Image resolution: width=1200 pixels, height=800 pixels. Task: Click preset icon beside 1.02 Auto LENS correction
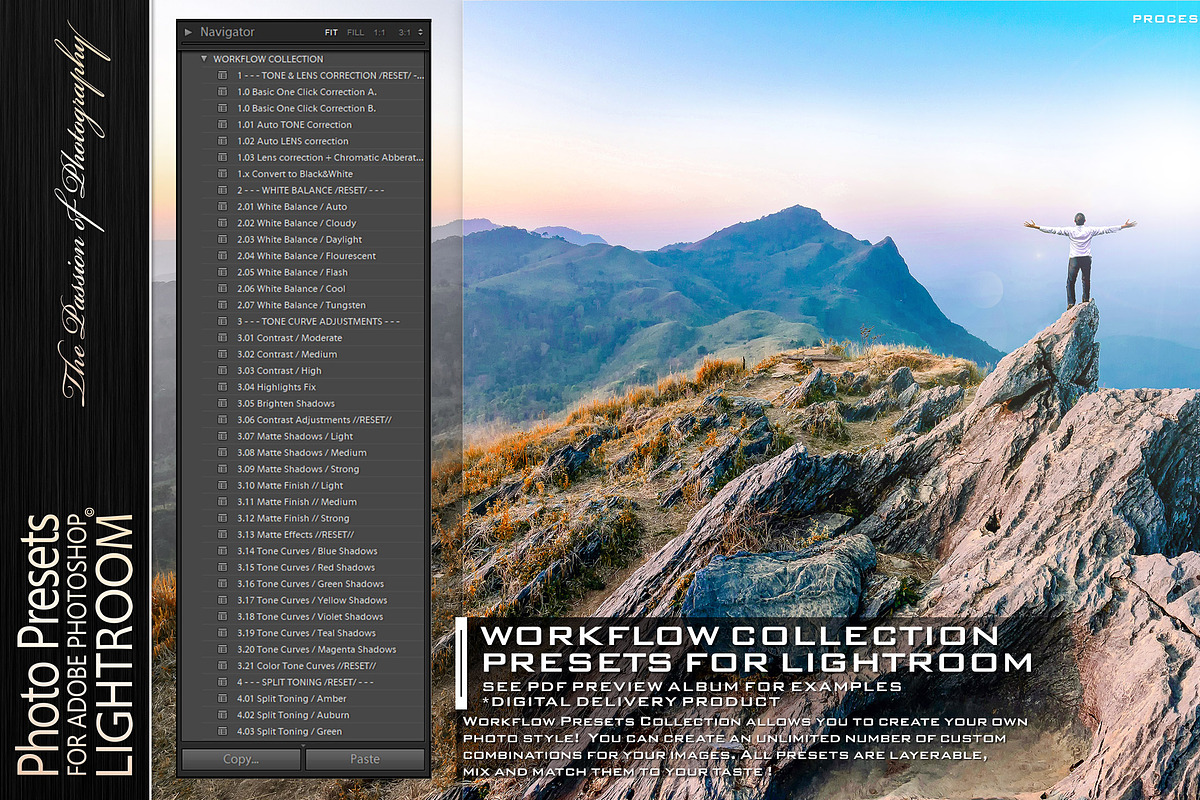tap(223, 141)
